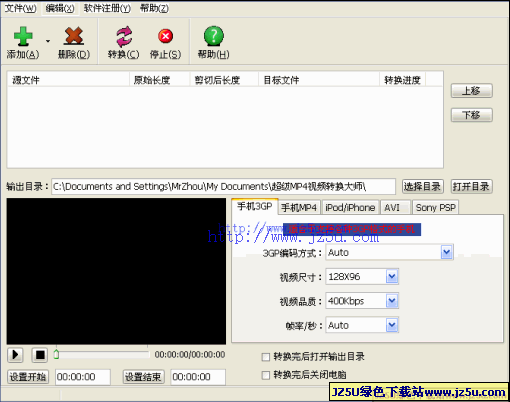Switch to the Sony PSP tab

[x=435, y=208]
